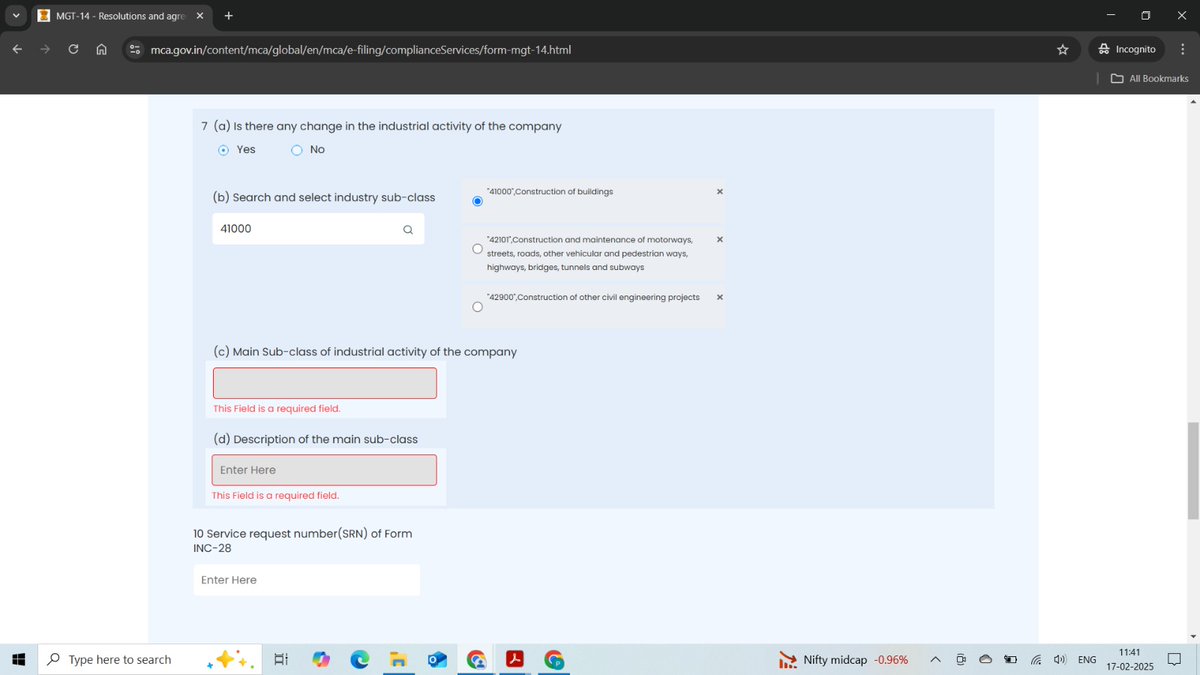Open the browser home page
Screen dimensions: 1200x675
[x=102, y=49]
